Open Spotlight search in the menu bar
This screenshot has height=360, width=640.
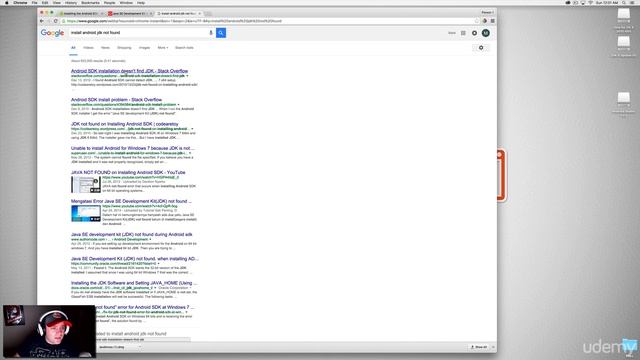[x=624, y=2]
